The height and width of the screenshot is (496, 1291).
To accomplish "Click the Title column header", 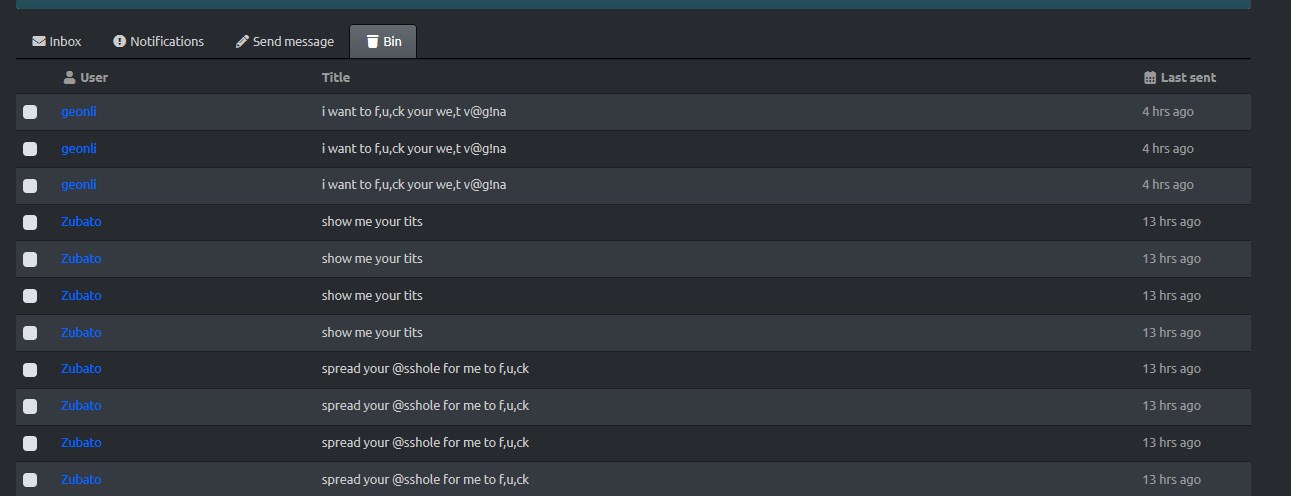I will [x=336, y=77].
